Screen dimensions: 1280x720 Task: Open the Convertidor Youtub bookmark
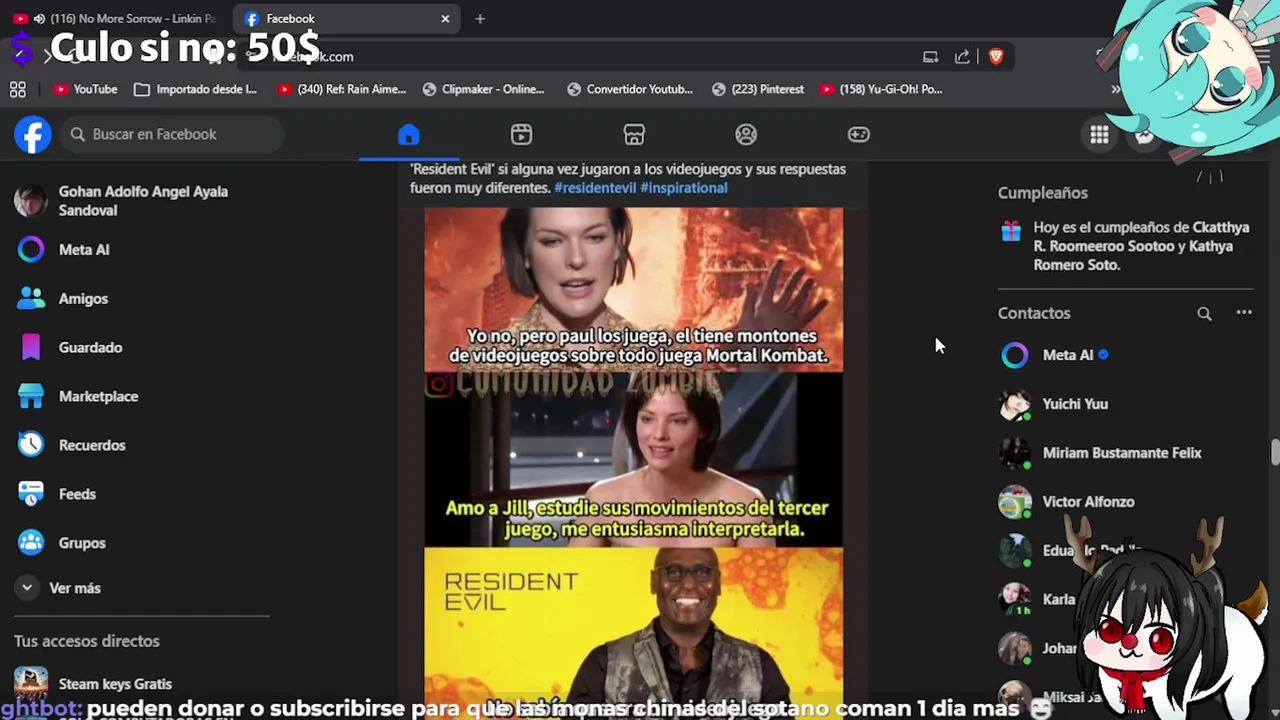(x=630, y=89)
